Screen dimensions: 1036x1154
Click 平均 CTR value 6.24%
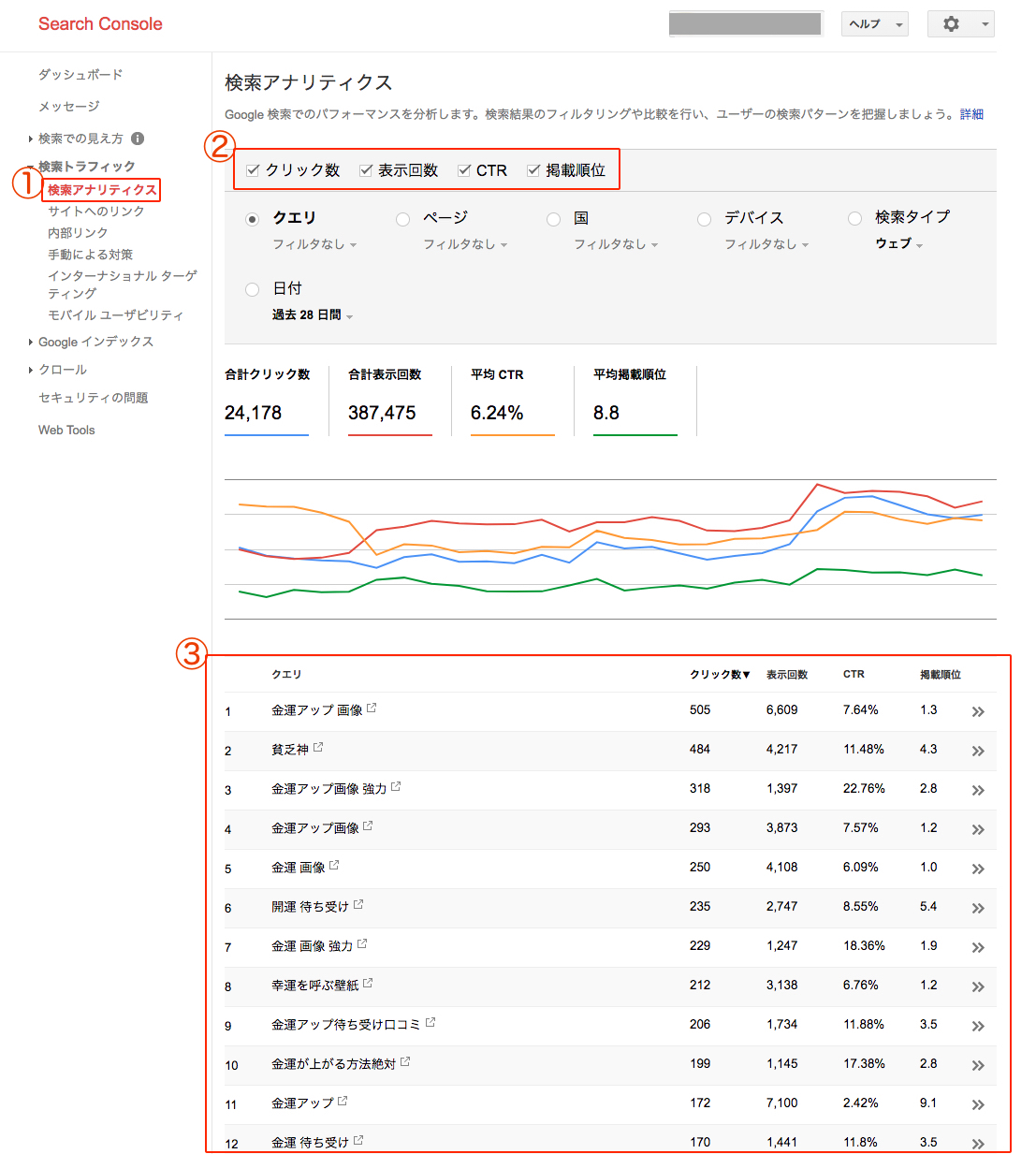497,413
